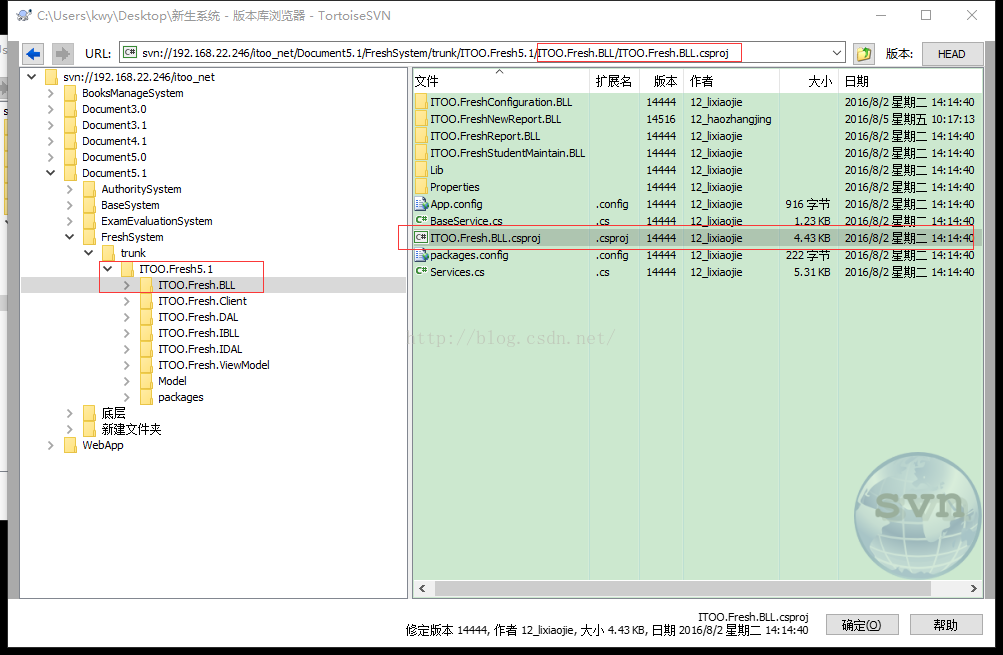Collapse the Document5.1 tree node
Screen dimensions: 1003x655
click(x=51, y=173)
